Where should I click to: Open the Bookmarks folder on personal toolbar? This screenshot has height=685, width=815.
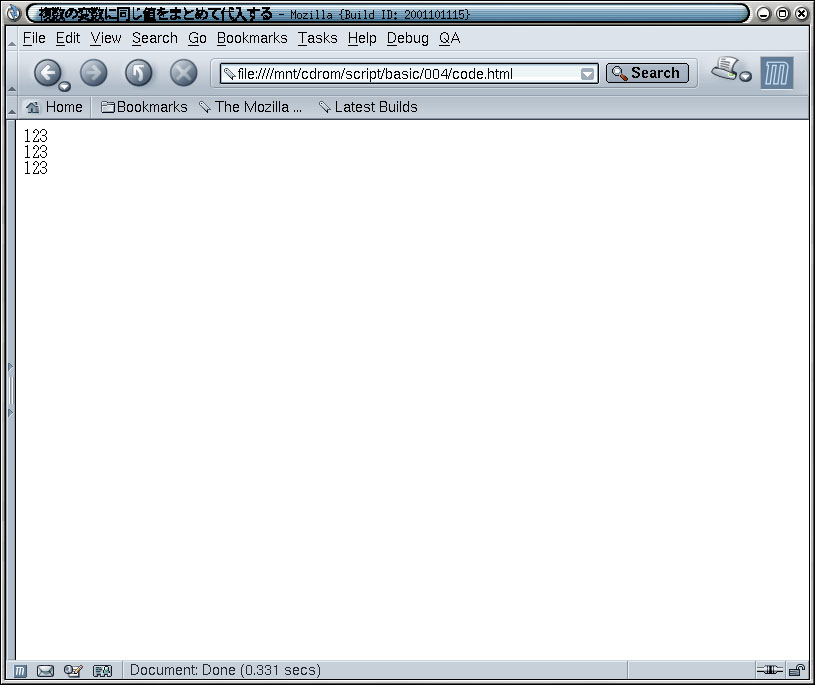pyautogui.click(x=144, y=107)
